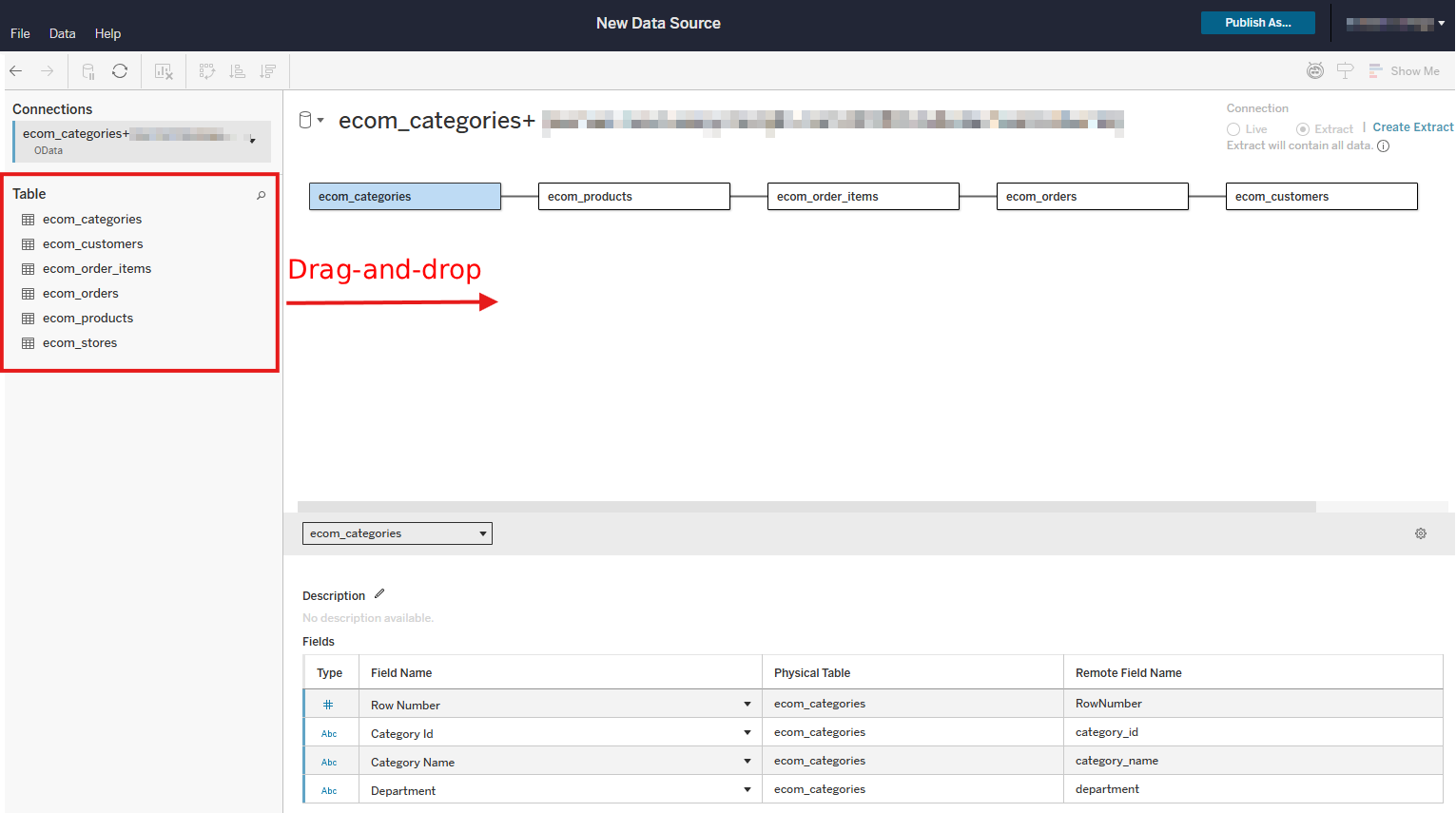This screenshot has height=813, width=1456.
Task: Open the File menu
Action: [20, 33]
